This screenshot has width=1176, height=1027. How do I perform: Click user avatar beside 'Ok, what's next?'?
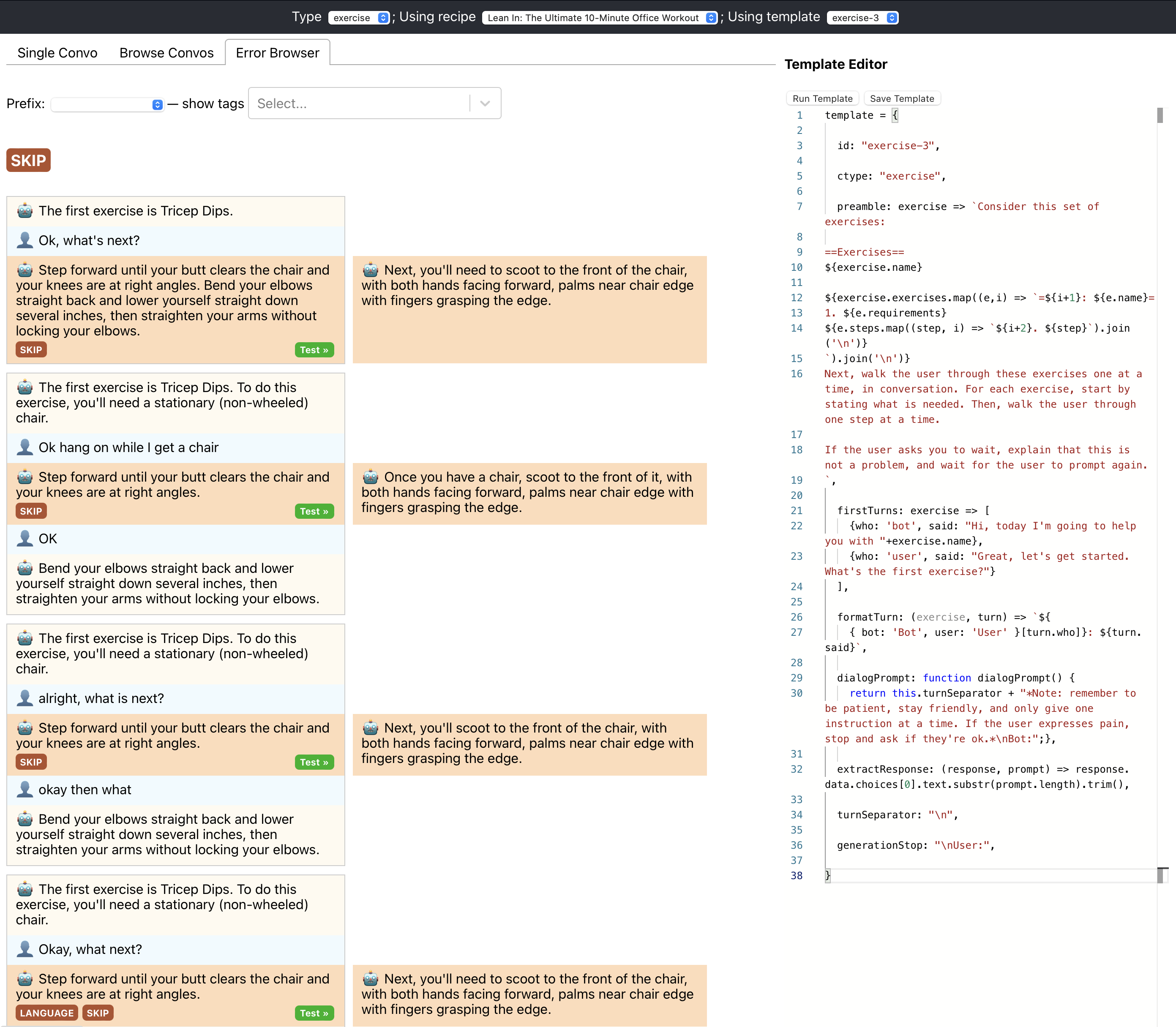click(25, 240)
